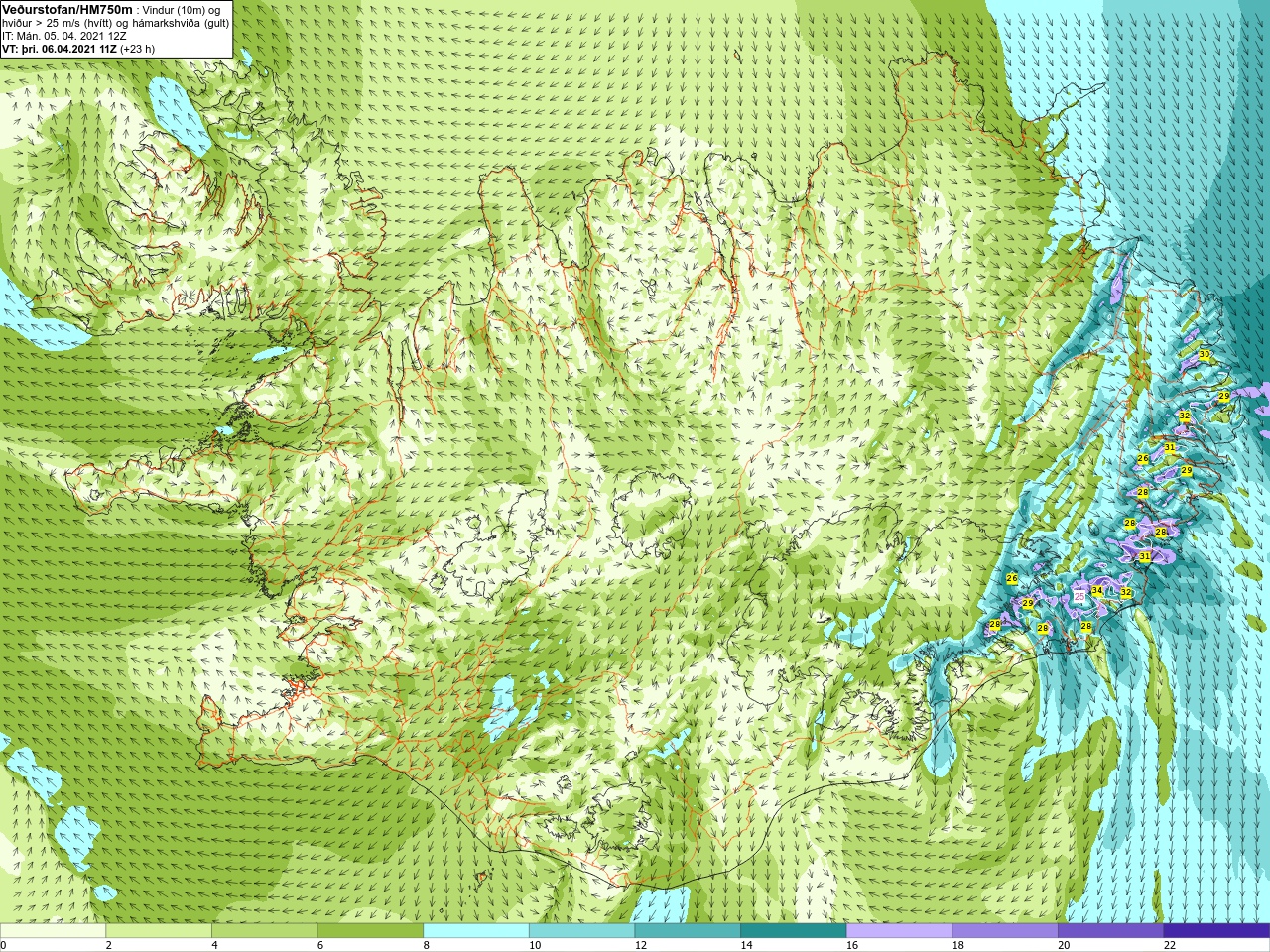This screenshot has height=952, width=1270.
Task: Click the legend scale value "8"
Action: pyautogui.click(x=427, y=945)
